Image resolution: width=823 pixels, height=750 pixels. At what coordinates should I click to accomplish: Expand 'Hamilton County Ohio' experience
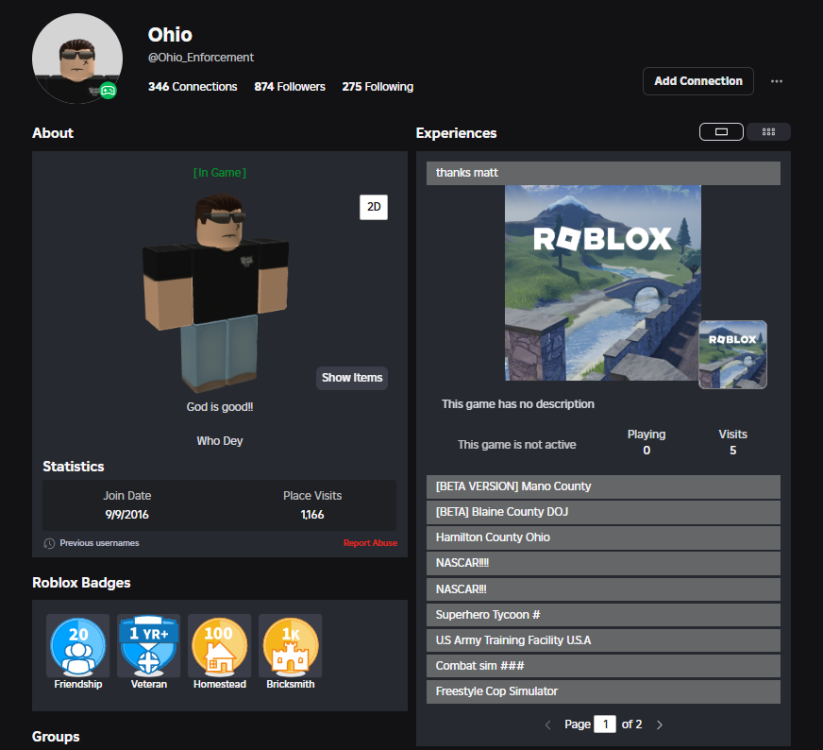603,537
